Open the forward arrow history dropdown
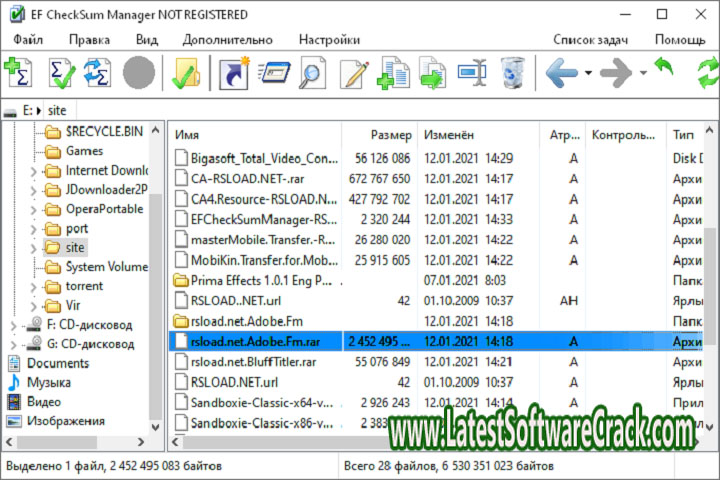Screen dimensions: 720x480 point(643,73)
